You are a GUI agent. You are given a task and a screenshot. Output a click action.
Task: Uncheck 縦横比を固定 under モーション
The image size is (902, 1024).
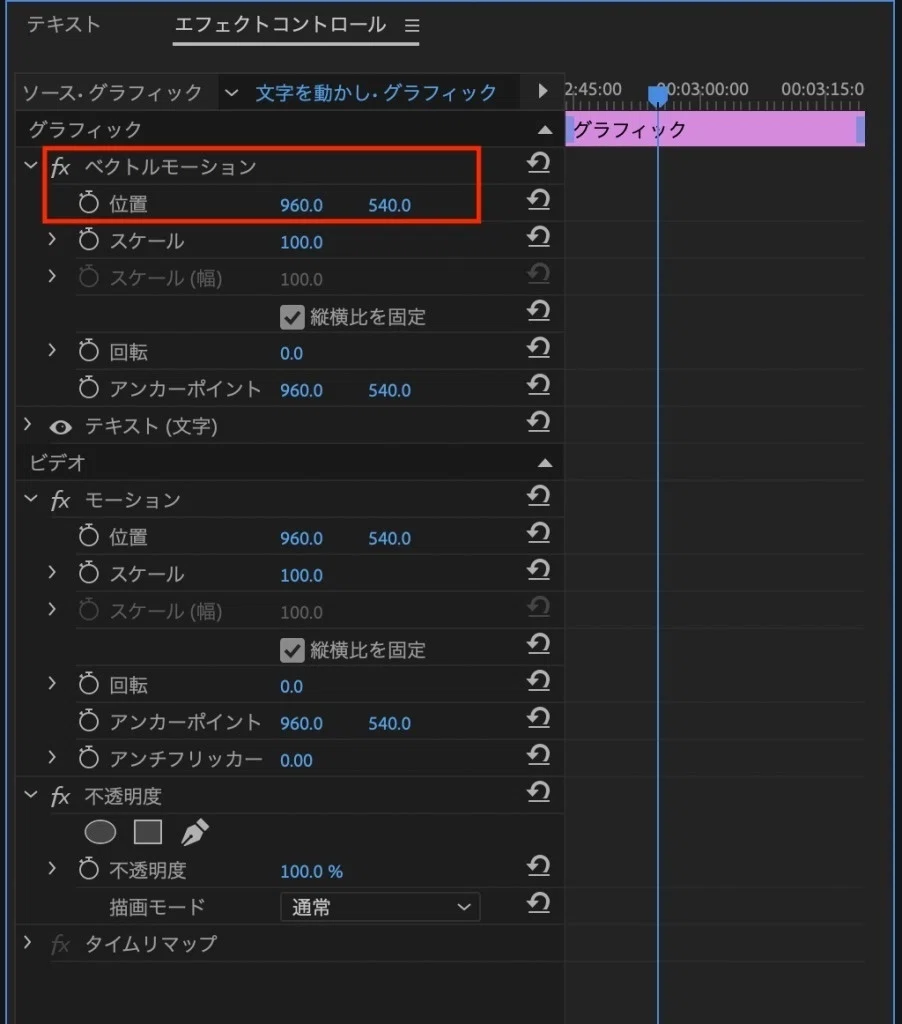[x=292, y=650]
